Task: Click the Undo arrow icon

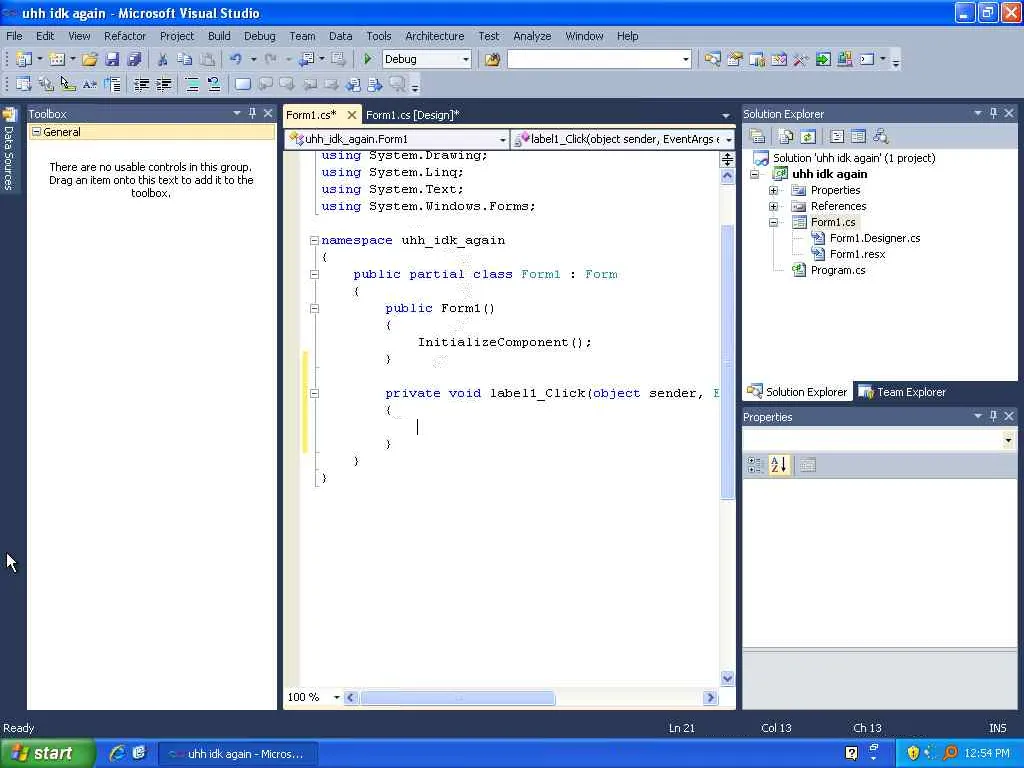Action: pos(235,60)
